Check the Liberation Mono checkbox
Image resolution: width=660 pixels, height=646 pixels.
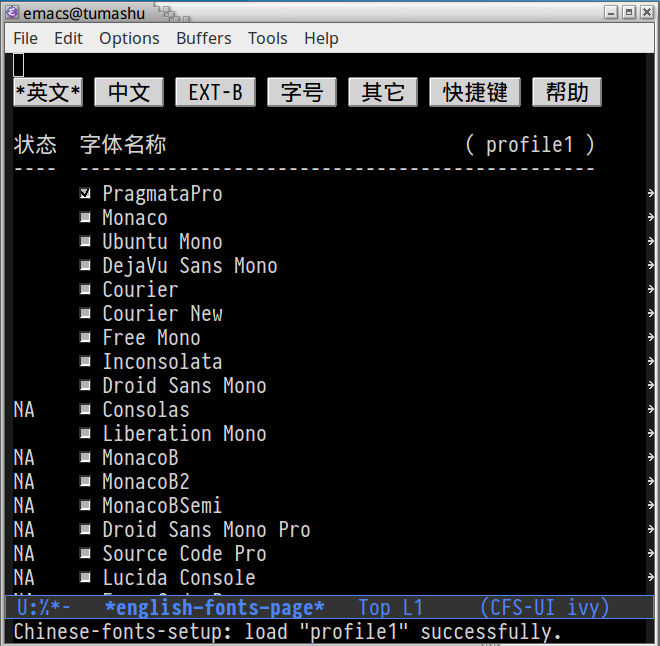(x=85, y=433)
